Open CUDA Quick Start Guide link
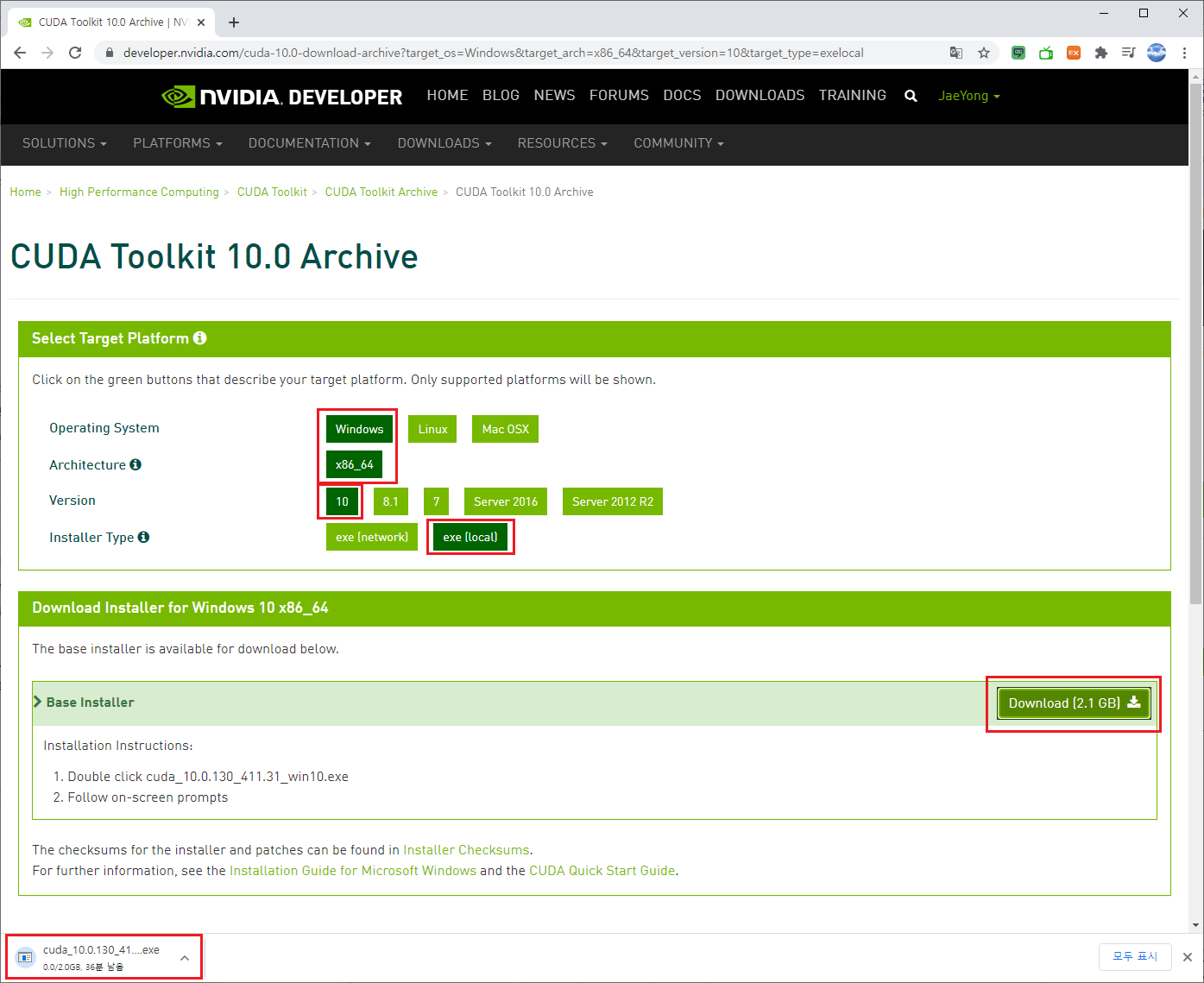This screenshot has width=1204, height=983. tap(602, 871)
